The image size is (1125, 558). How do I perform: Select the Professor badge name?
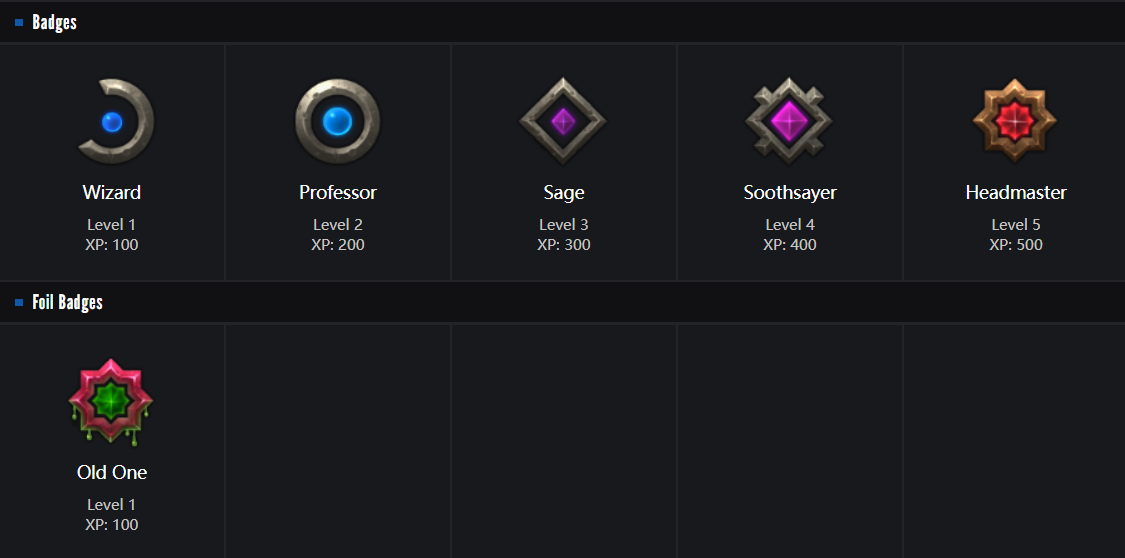338,193
